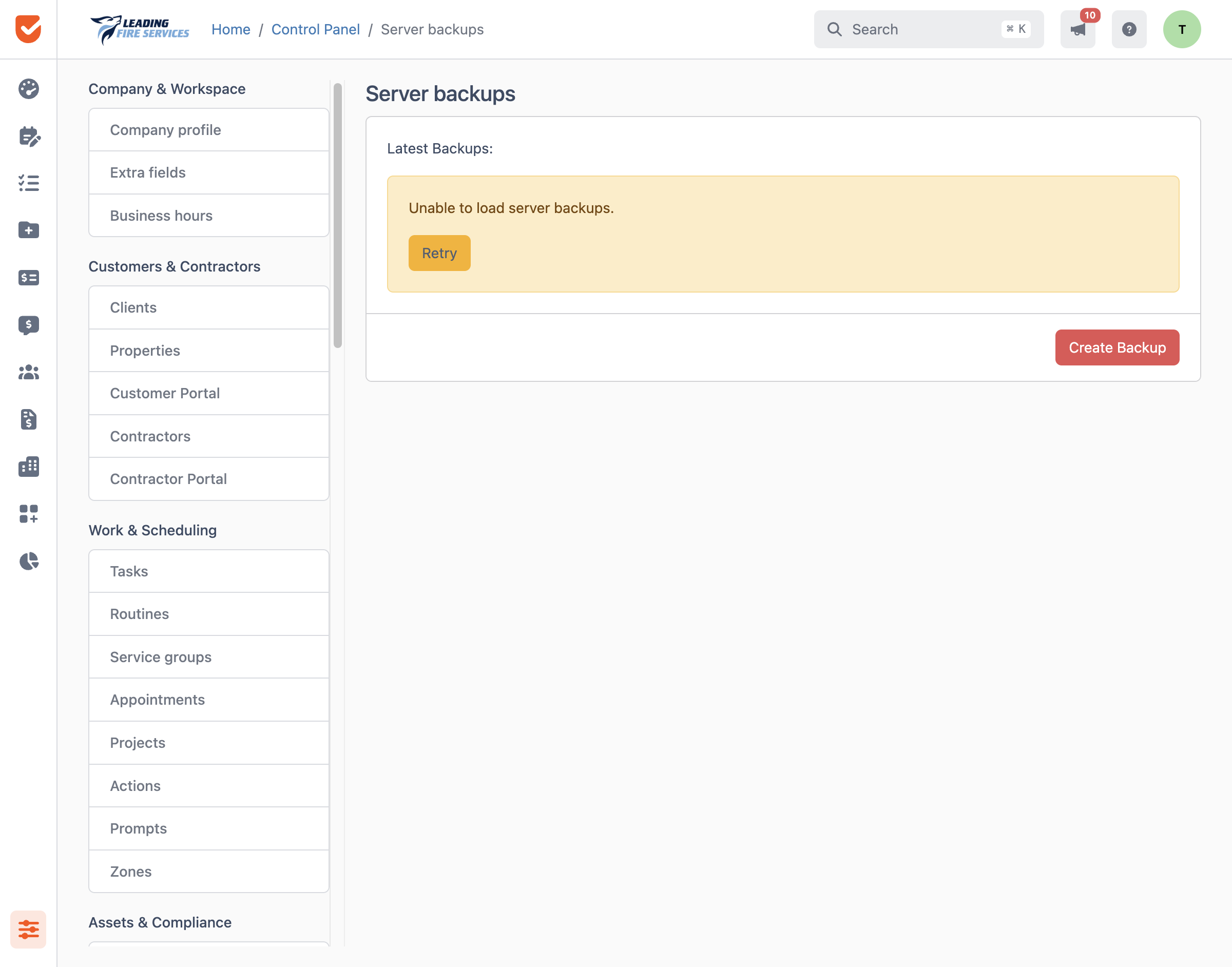This screenshot has width=1232, height=967.
Task: Open Contractors settings
Action: tap(209, 436)
